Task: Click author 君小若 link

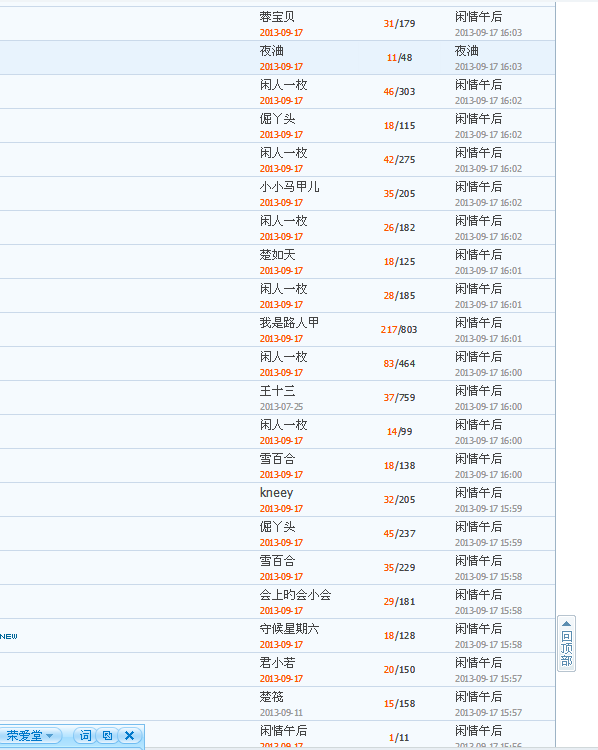Action: [x=277, y=663]
